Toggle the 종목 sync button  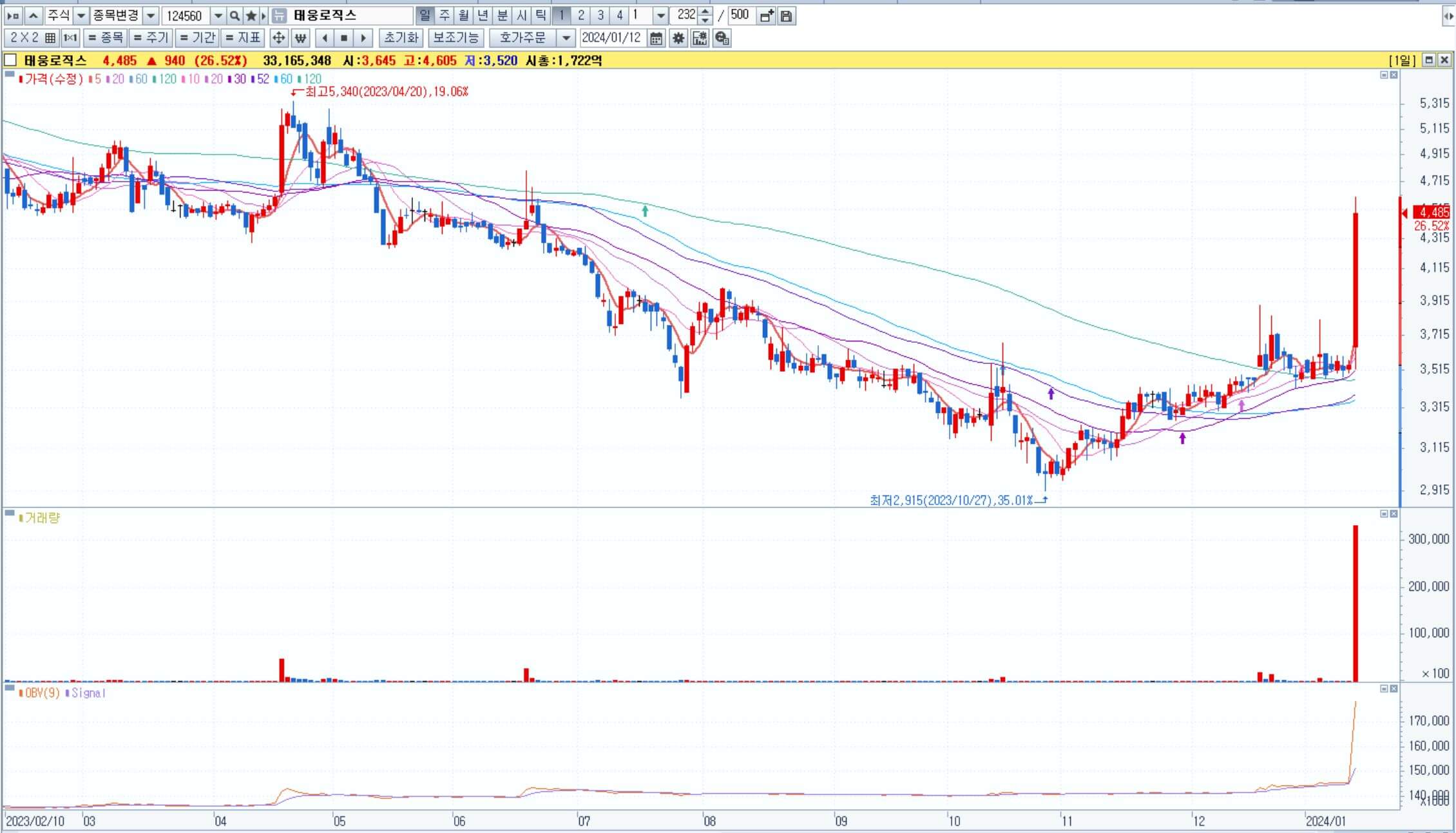[x=106, y=38]
